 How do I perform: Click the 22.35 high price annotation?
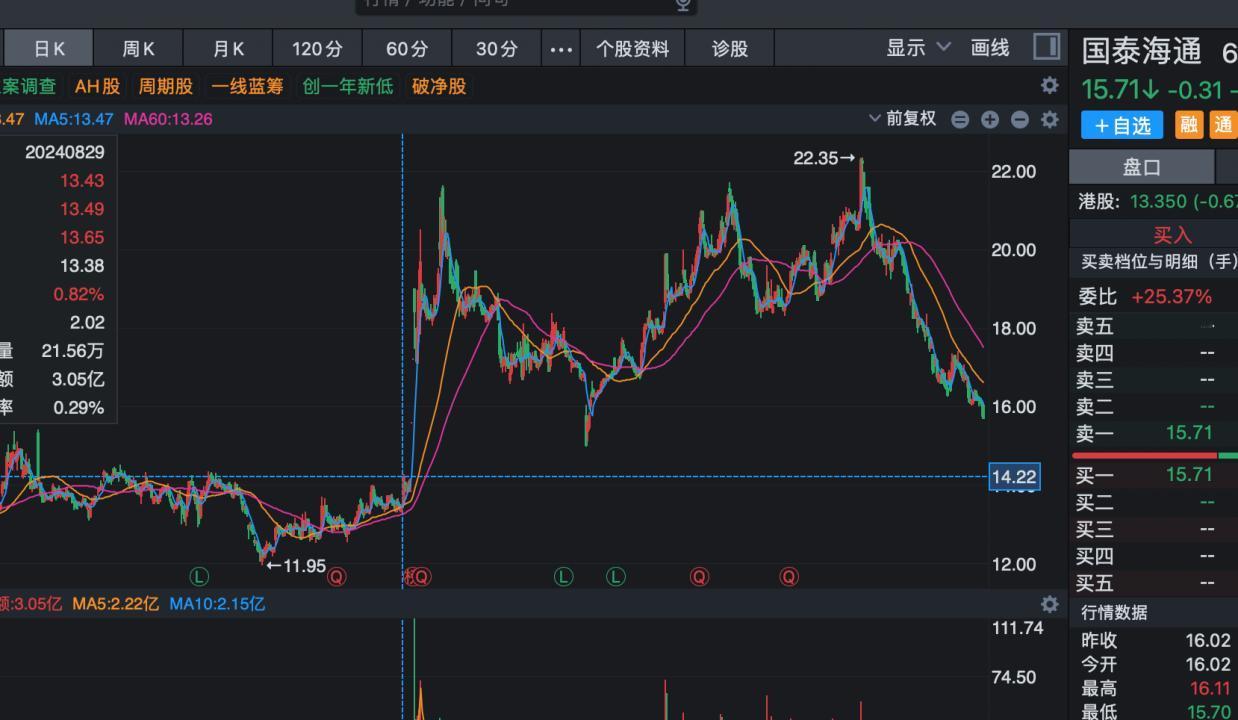pos(824,158)
